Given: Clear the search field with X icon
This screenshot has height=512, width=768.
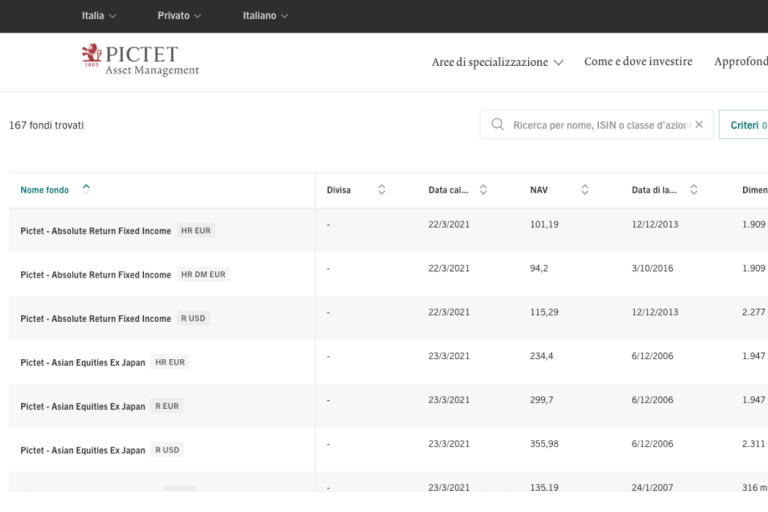Looking at the screenshot, I should [x=699, y=124].
